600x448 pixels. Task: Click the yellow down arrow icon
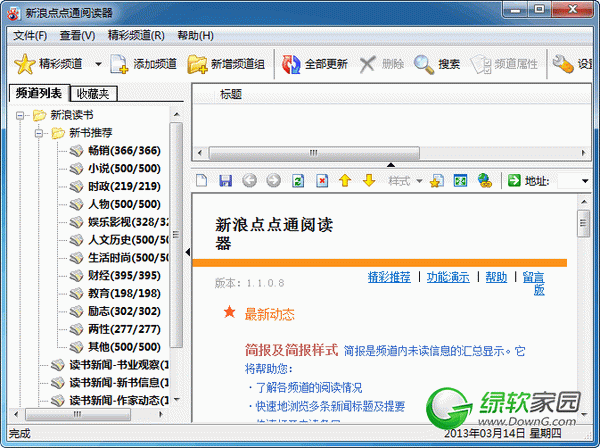coord(369,180)
